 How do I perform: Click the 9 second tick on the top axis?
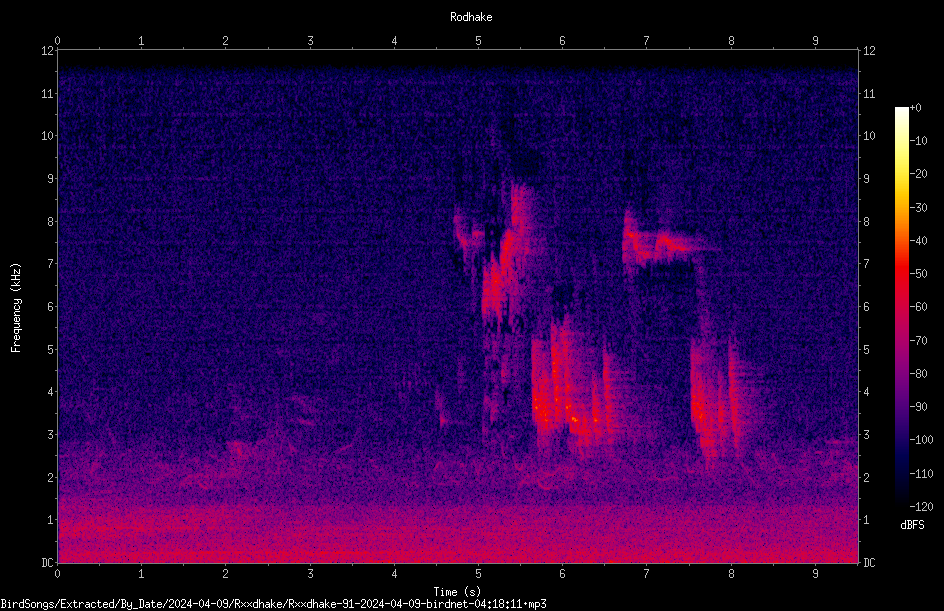(x=815, y=41)
